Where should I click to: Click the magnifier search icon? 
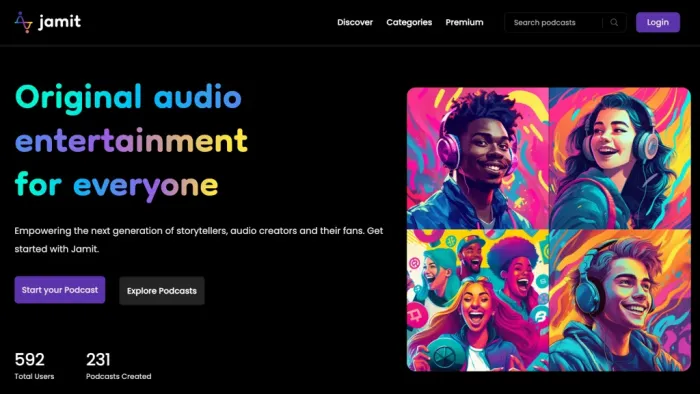tap(614, 22)
